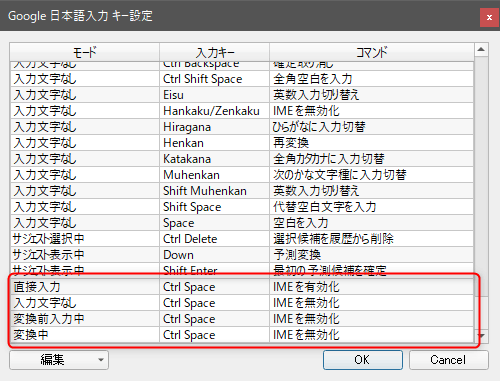Select Ctrl Space in the 変換中 row
This screenshot has height=381, width=500.
coord(214,335)
